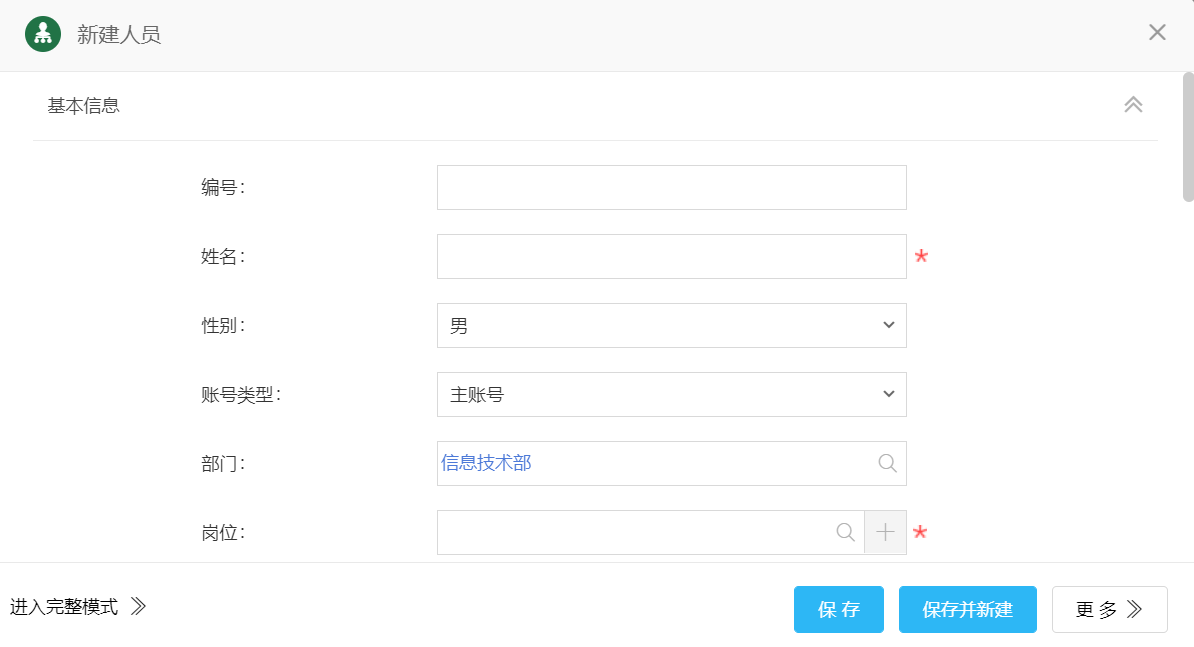Switch to 进入完整模式
The width and height of the screenshot is (1194, 647).
(78, 607)
